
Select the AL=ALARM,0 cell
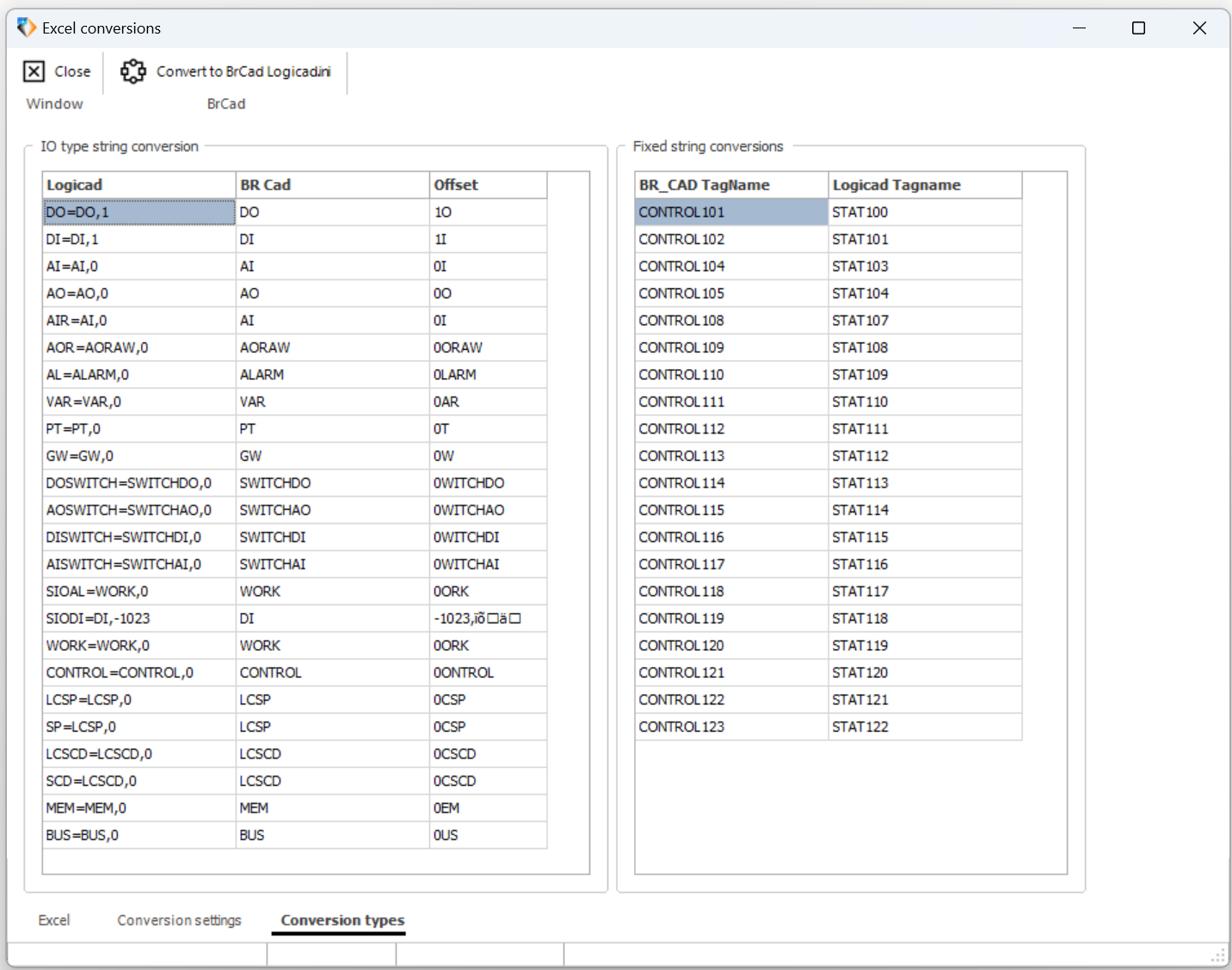(139, 375)
